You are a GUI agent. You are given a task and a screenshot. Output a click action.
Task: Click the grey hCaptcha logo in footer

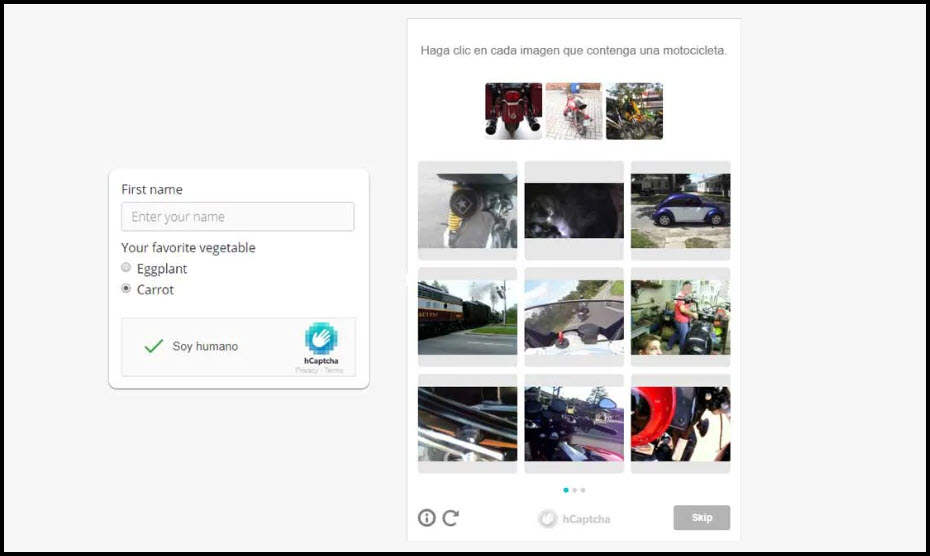(548, 519)
